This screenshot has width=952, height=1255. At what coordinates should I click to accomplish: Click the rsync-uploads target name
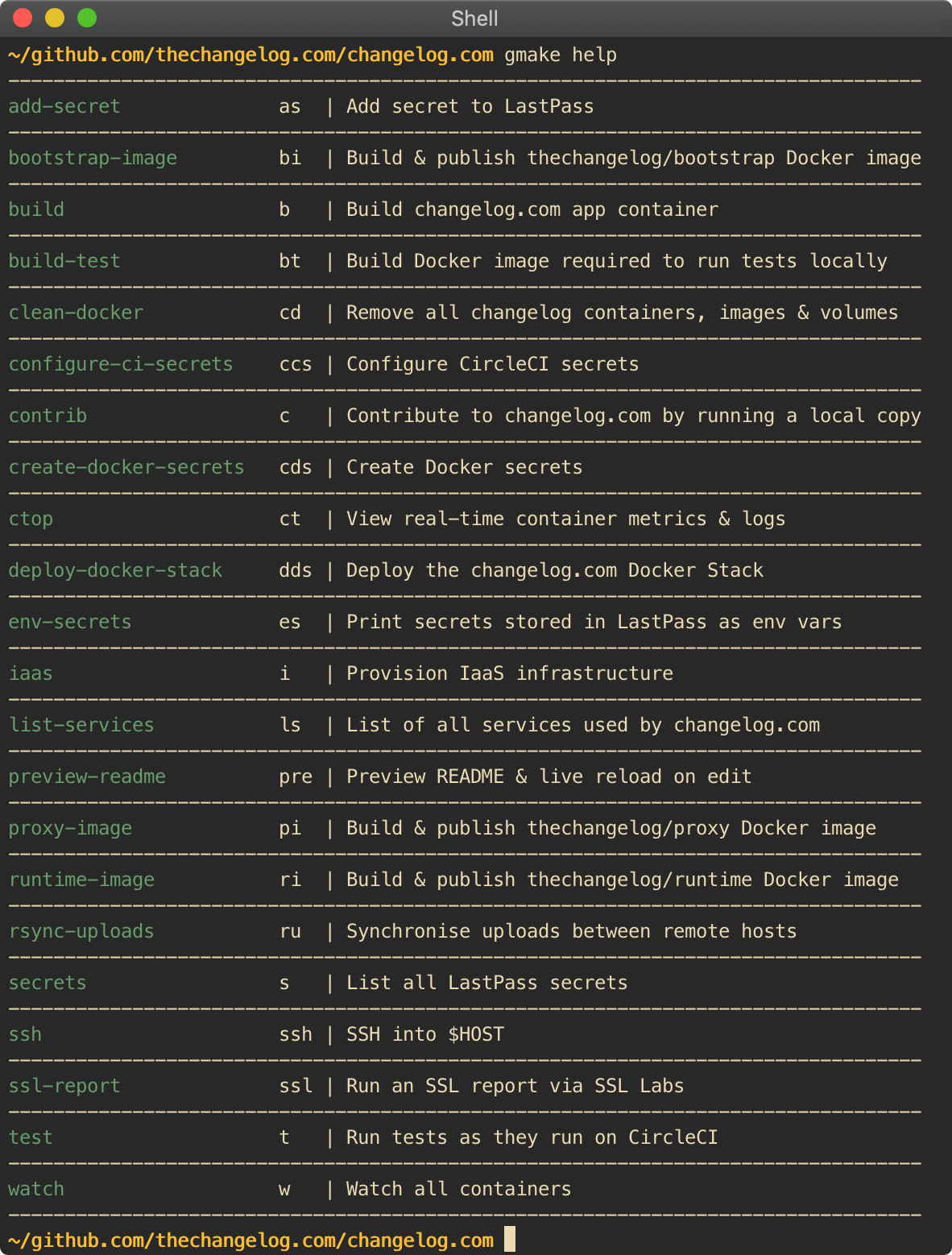(x=81, y=931)
